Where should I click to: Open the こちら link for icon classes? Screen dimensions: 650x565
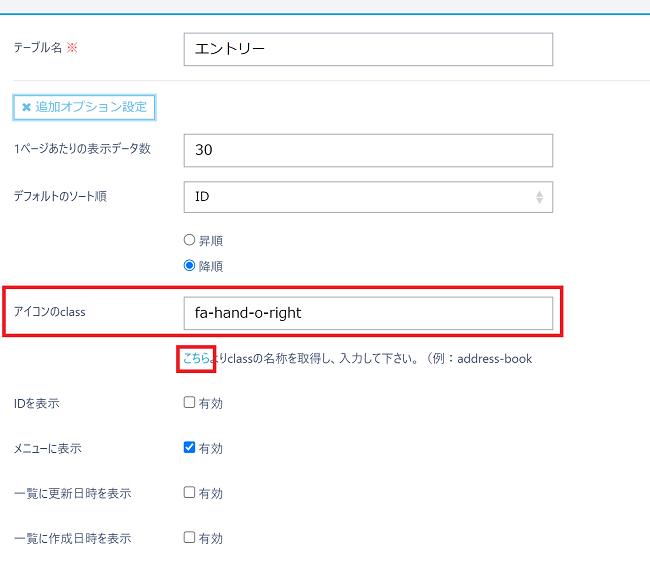pos(196,357)
